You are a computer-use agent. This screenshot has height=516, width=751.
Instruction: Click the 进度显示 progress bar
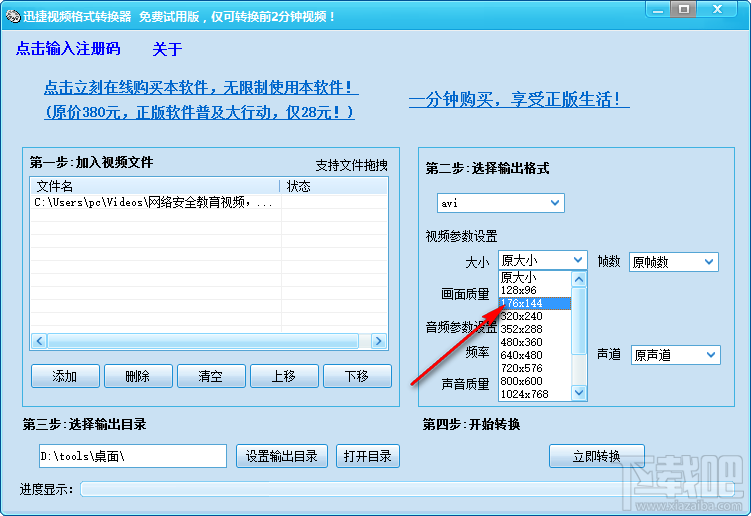[407, 489]
